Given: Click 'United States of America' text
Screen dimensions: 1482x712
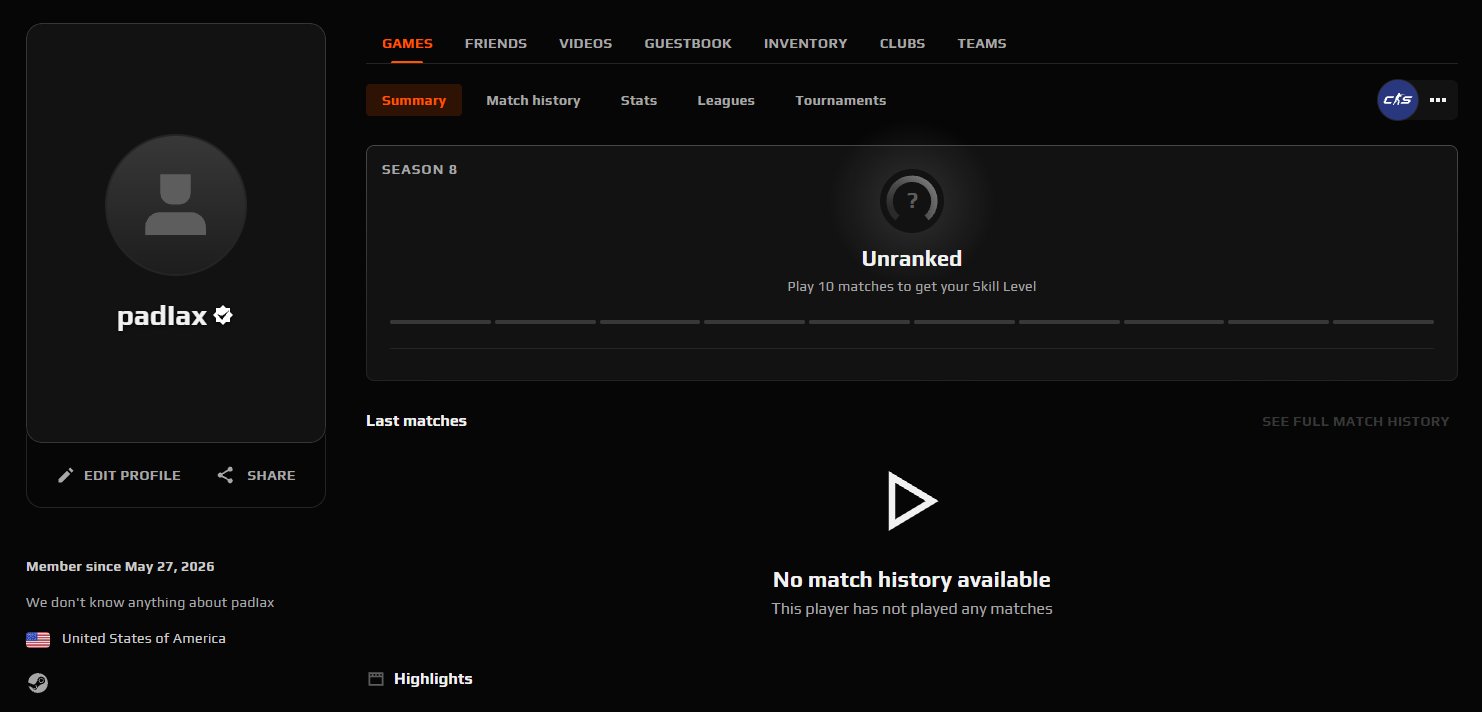Looking at the screenshot, I should click(x=144, y=638).
